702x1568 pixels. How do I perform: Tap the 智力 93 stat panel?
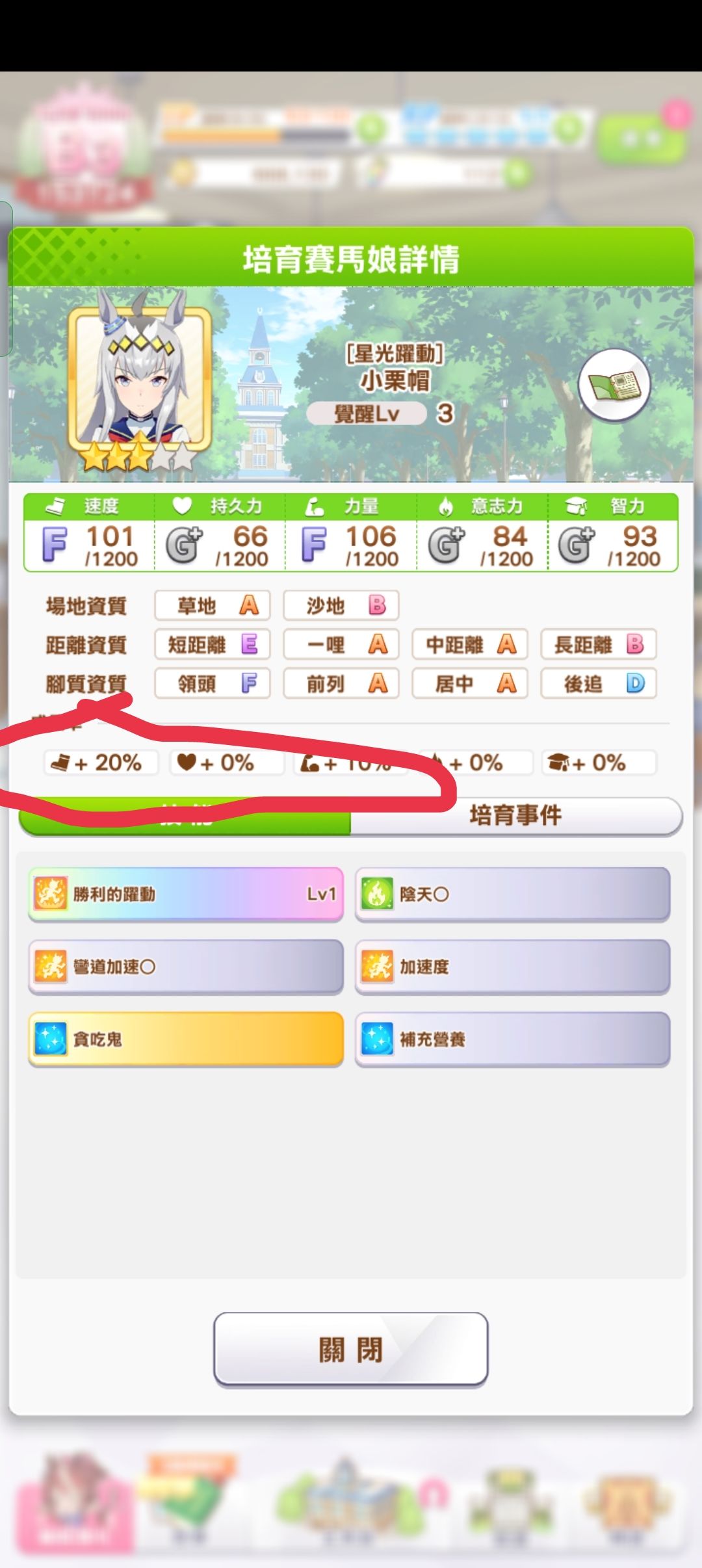(612, 533)
